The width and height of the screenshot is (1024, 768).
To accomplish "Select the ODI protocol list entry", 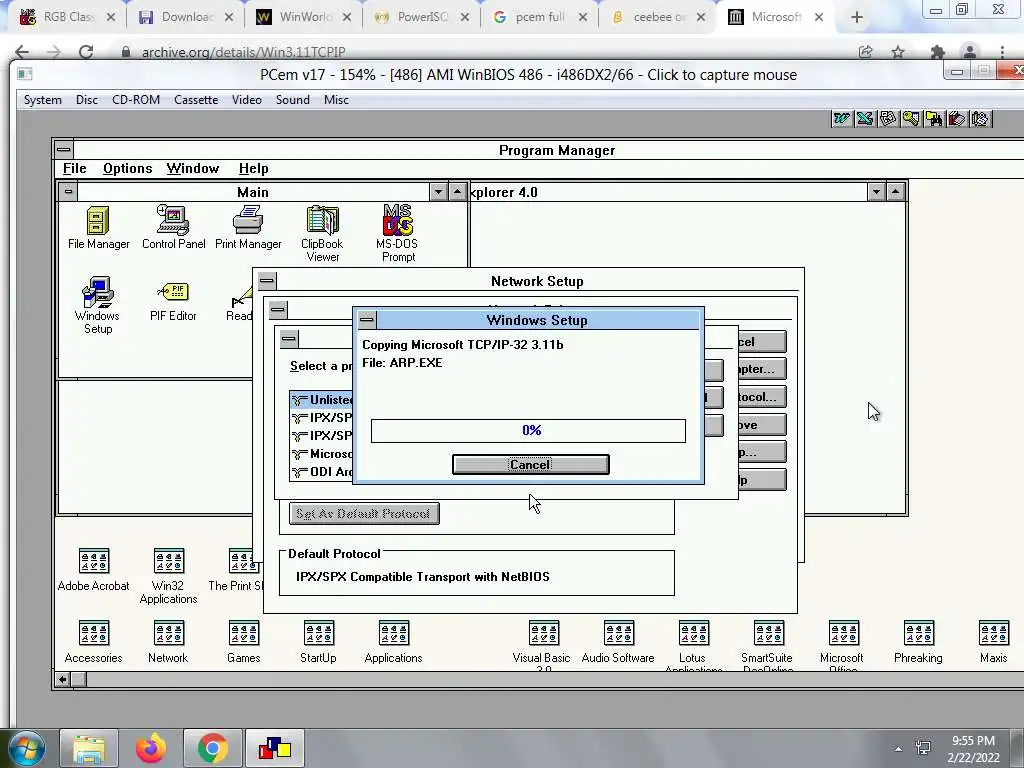I will (x=322, y=472).
